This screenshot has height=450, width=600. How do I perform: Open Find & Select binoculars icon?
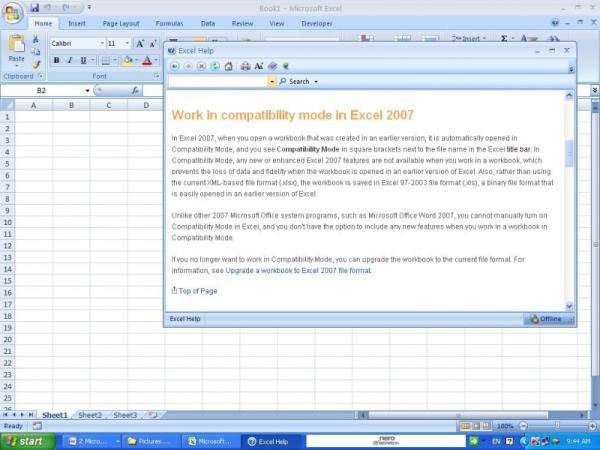tap(553, 38)
